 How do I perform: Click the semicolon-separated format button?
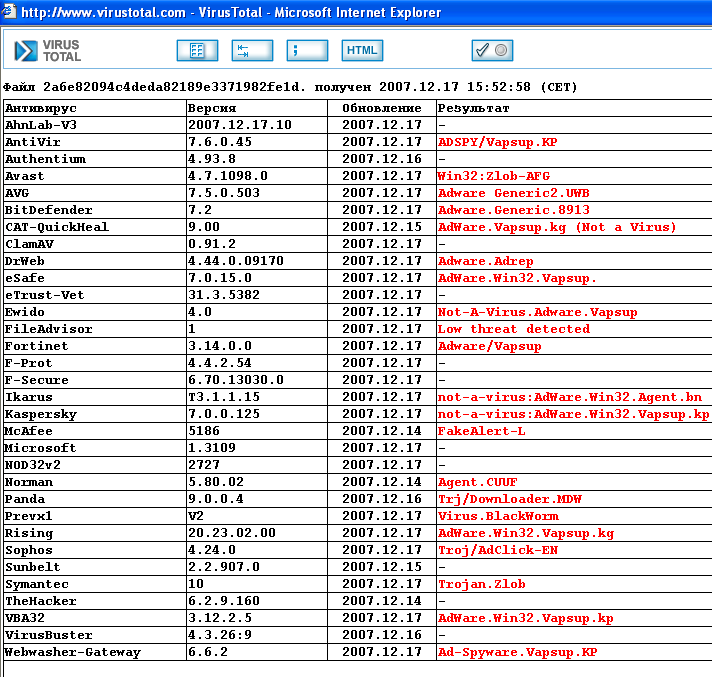307,50
